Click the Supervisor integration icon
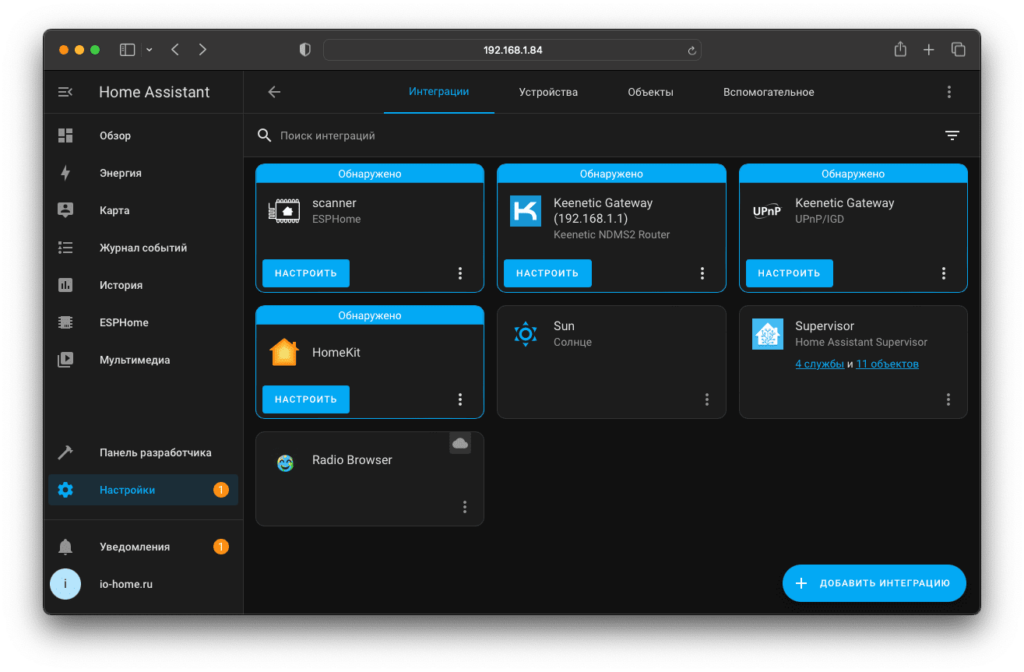 [x=767, y=334]
